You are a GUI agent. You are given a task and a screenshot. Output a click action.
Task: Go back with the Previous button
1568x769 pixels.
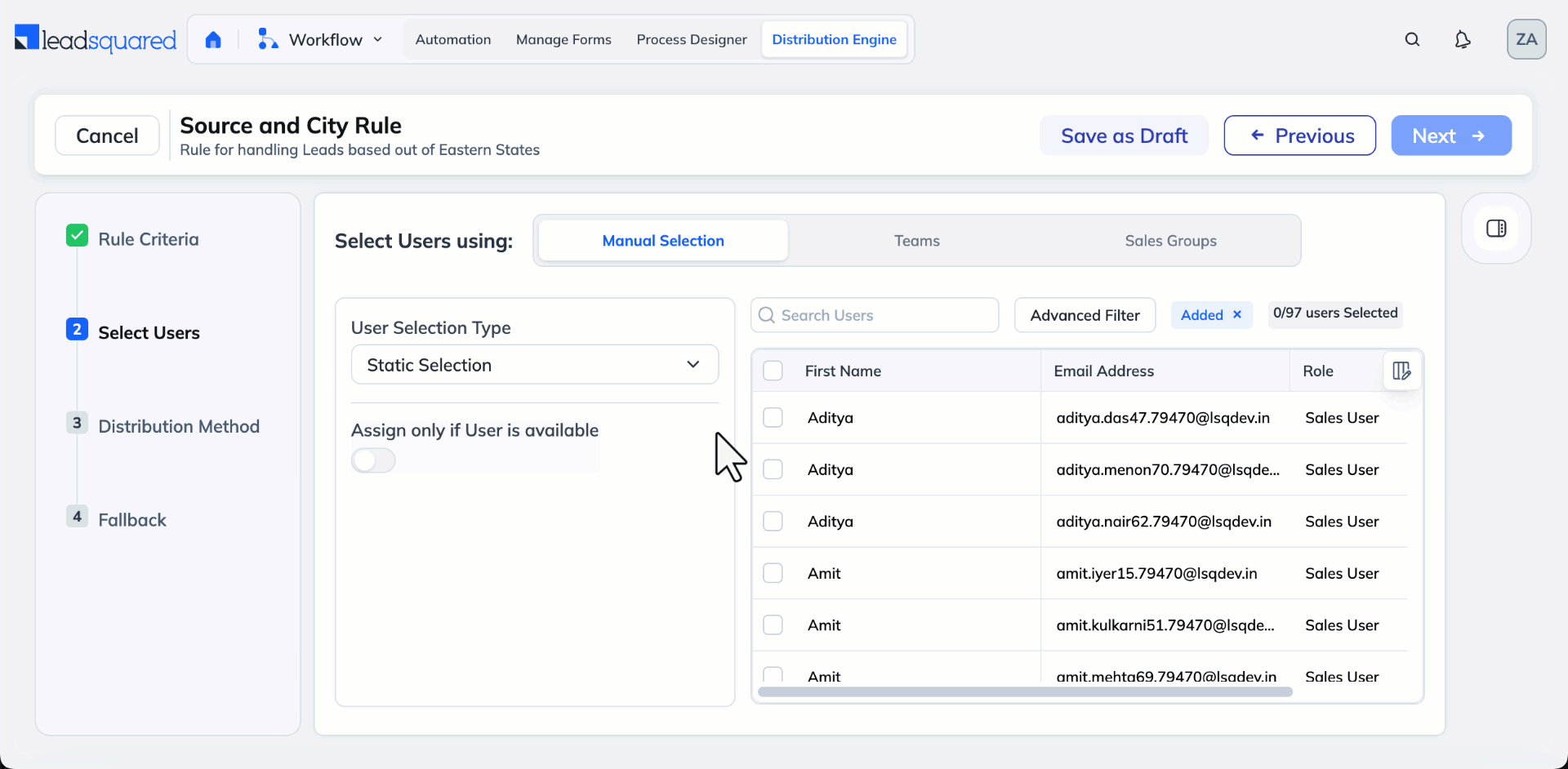pos(1300,136)
